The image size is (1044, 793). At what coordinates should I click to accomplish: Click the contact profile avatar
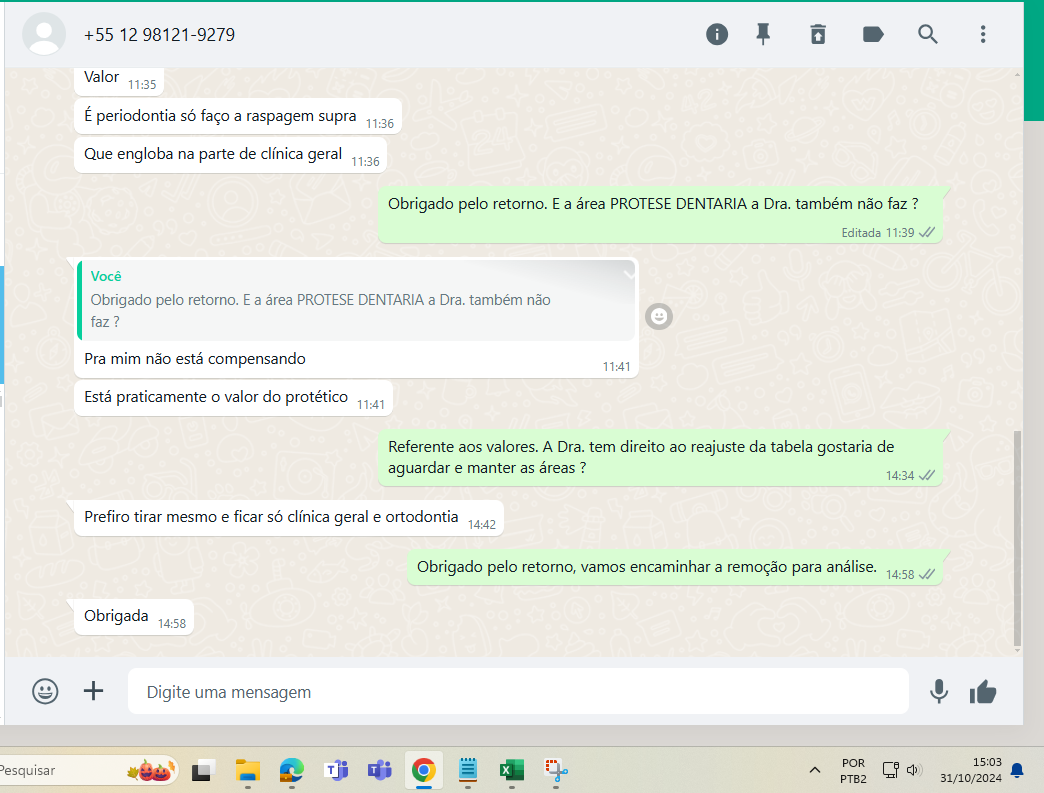(x=44, y=34)
